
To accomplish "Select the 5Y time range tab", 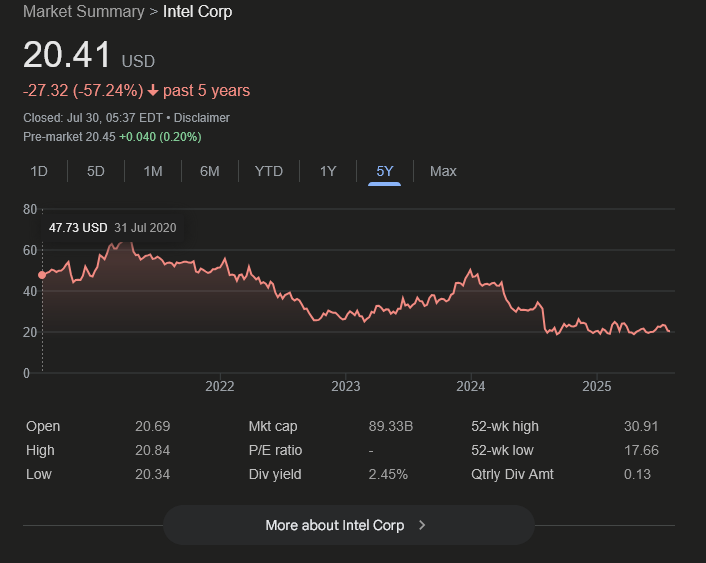I will [x=385, y=171].
